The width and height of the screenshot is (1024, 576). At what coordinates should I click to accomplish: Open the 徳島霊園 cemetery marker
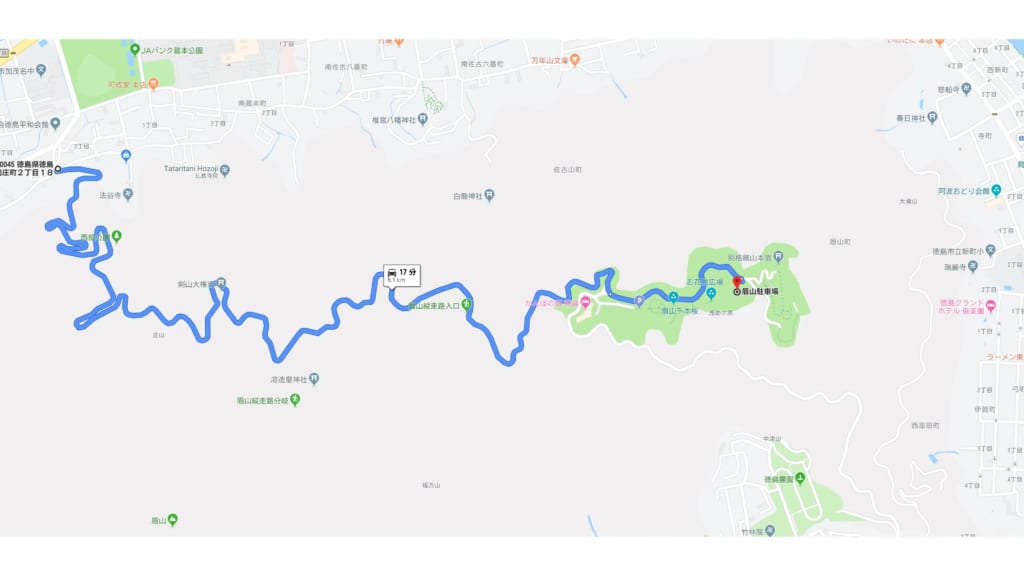(800, 479)
